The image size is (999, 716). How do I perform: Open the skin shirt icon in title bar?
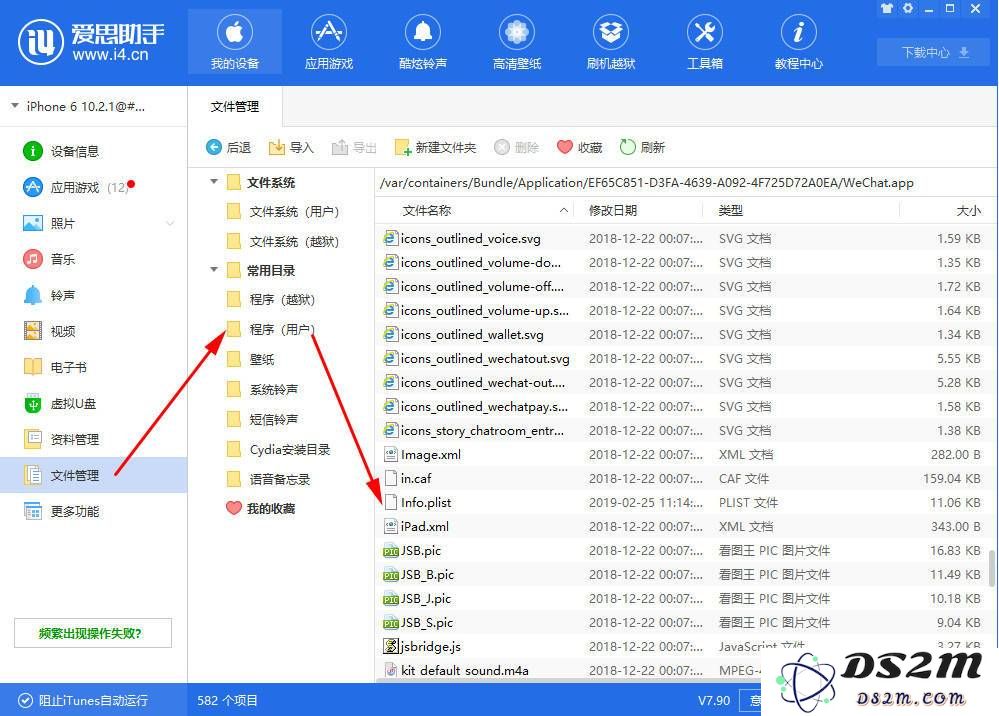(x=887, y=8)
